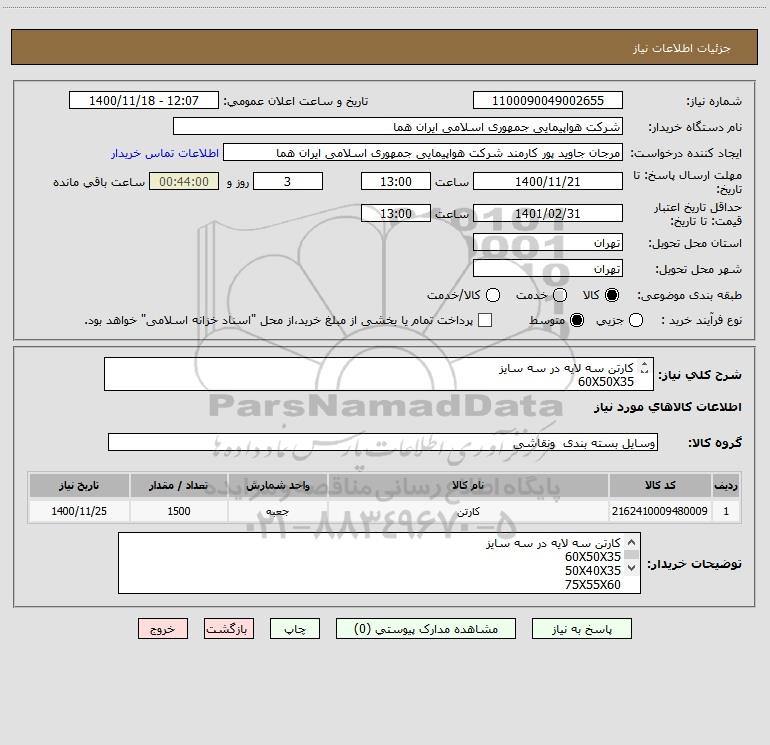Click the response deadline date 1400/11/21
This screenshot has width=770, height=745.
[x=548, y=181]
